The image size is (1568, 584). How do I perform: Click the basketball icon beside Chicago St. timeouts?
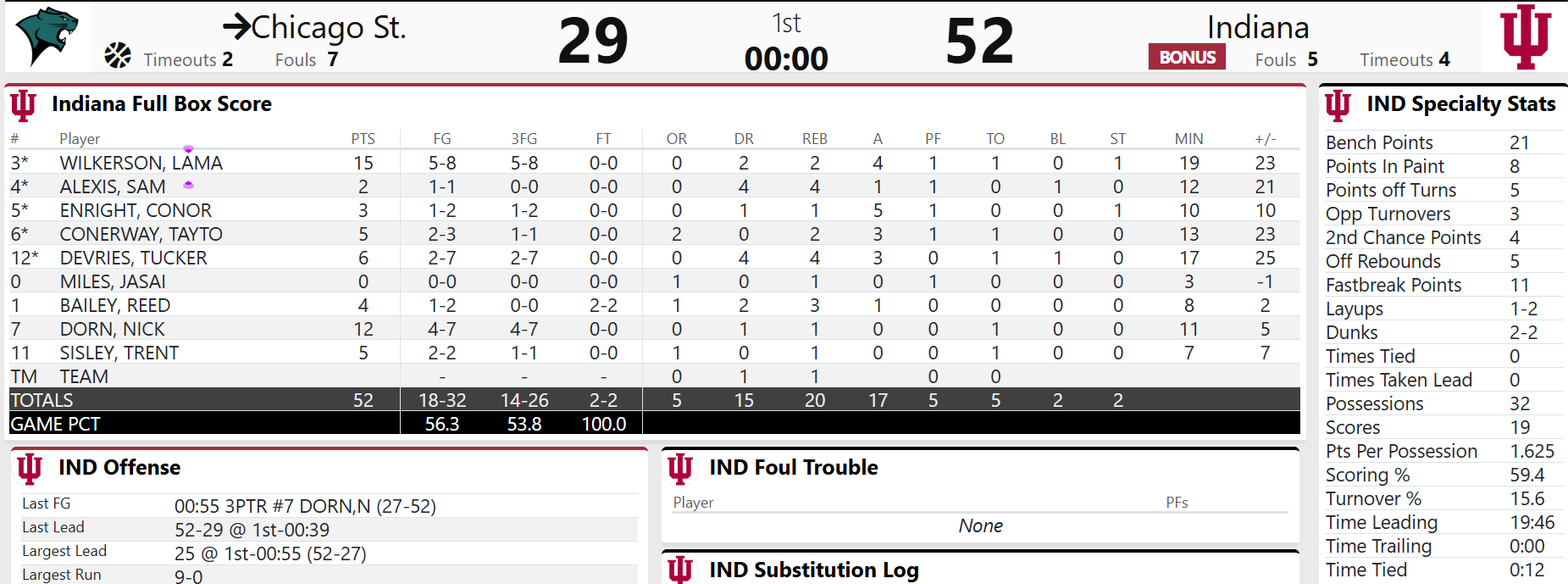[x=118, y=56]
